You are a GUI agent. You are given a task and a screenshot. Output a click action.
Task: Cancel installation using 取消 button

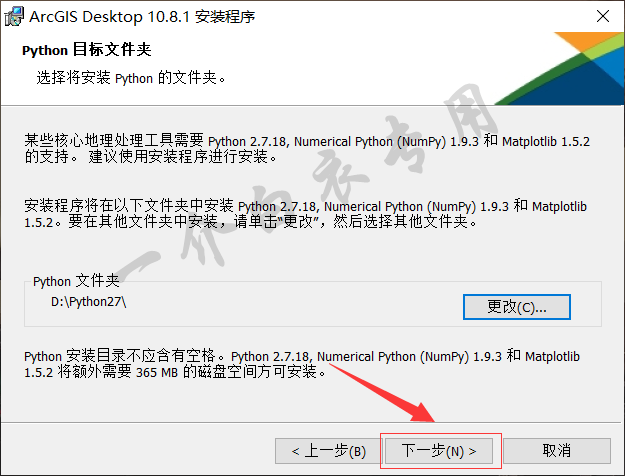557,451
